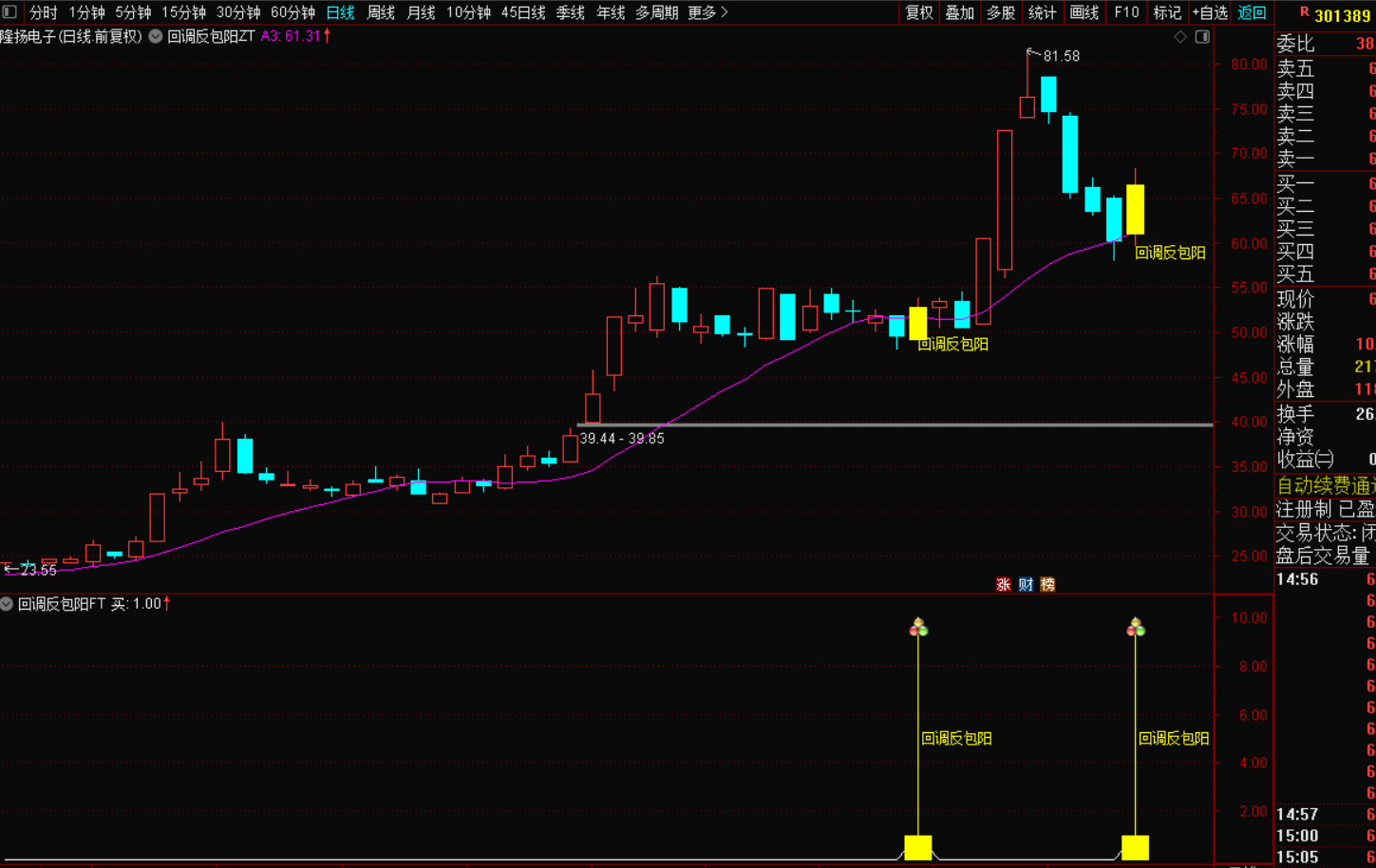Switch to the 60分钟 period tab

click(x=292, y=12)
